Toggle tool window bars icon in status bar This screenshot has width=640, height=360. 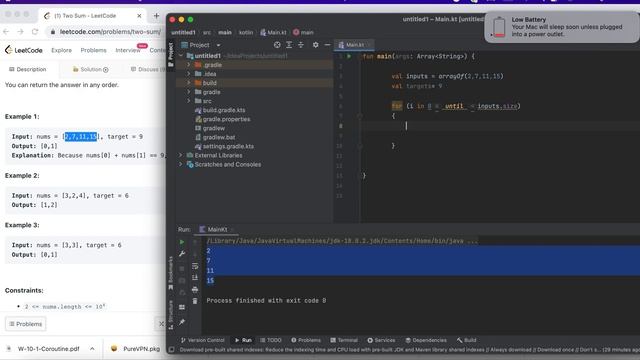pos(171,350)
